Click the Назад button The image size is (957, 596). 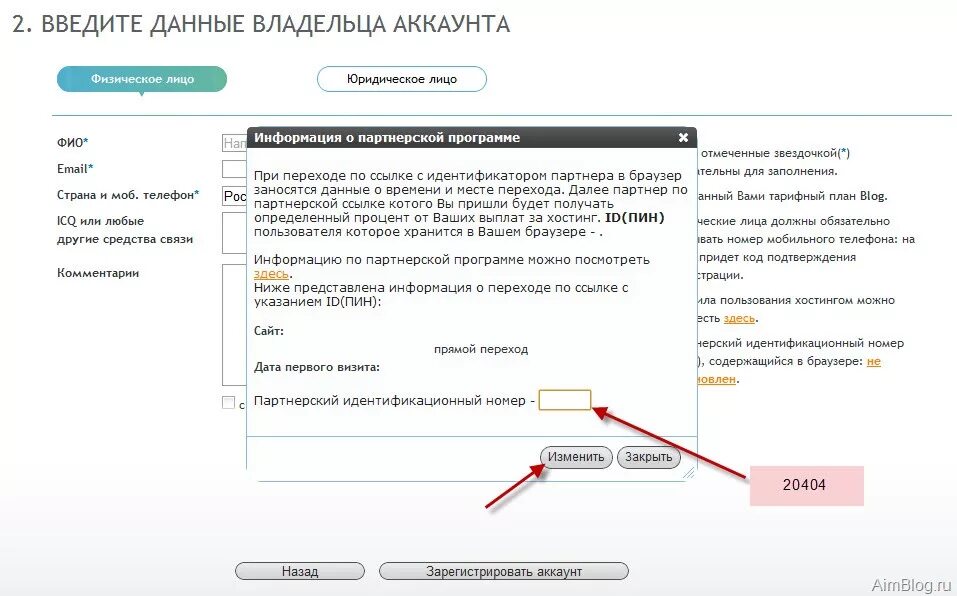[x=300, y=572]
